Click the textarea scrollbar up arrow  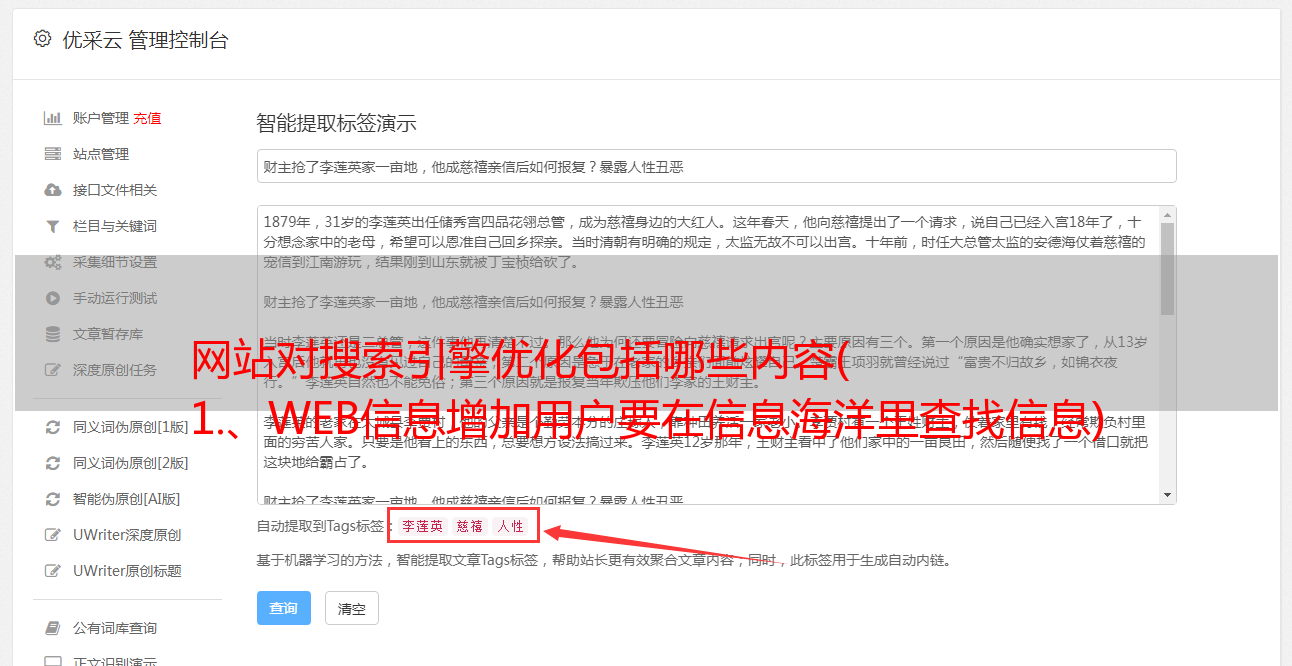pyautogui.click(x=1167, y=215)
